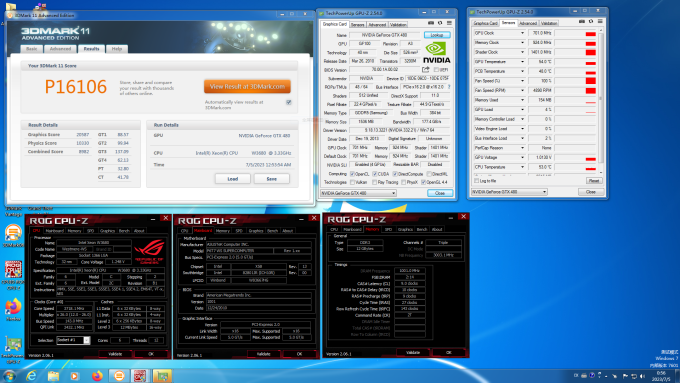The image size is (680, 383).
Task: Open the Memory Clock sensor dropdown arrow
Action: click(x=522, y=43)
